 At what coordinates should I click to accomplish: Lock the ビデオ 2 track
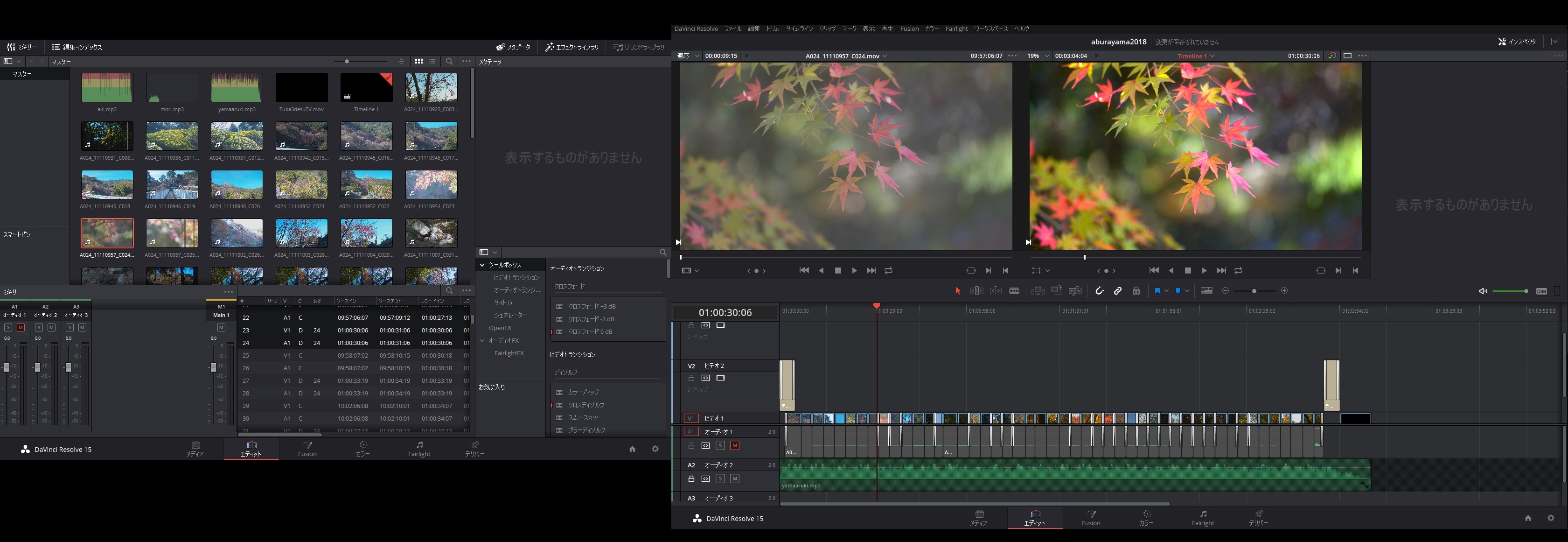click(691, 378)
